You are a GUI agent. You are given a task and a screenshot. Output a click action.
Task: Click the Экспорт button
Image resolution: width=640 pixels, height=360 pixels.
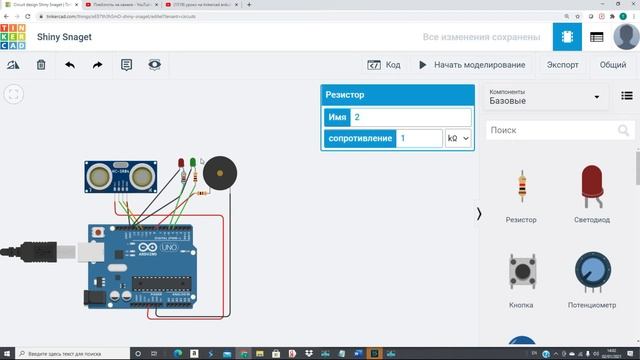pos(562,65)
